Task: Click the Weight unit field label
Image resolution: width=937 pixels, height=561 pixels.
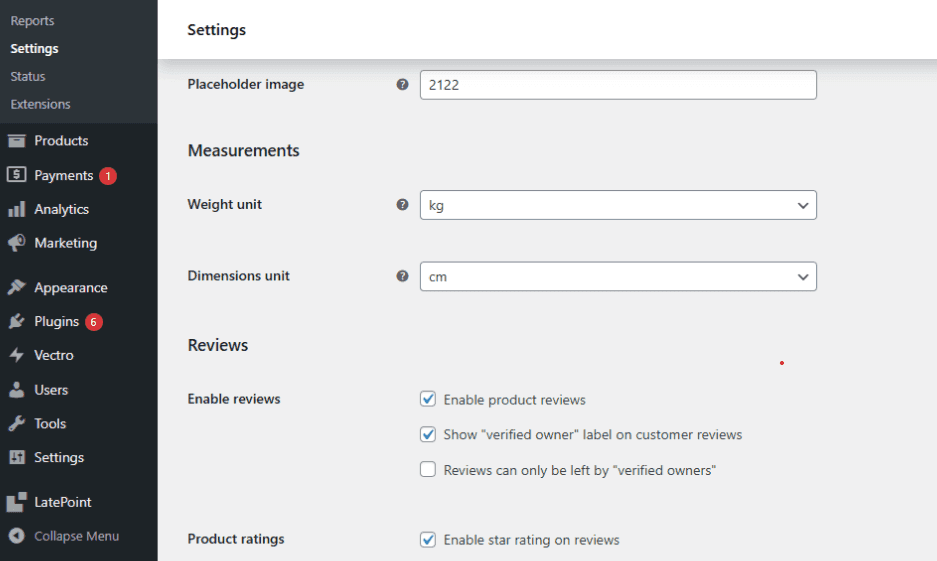Action: tap(225, 204)
